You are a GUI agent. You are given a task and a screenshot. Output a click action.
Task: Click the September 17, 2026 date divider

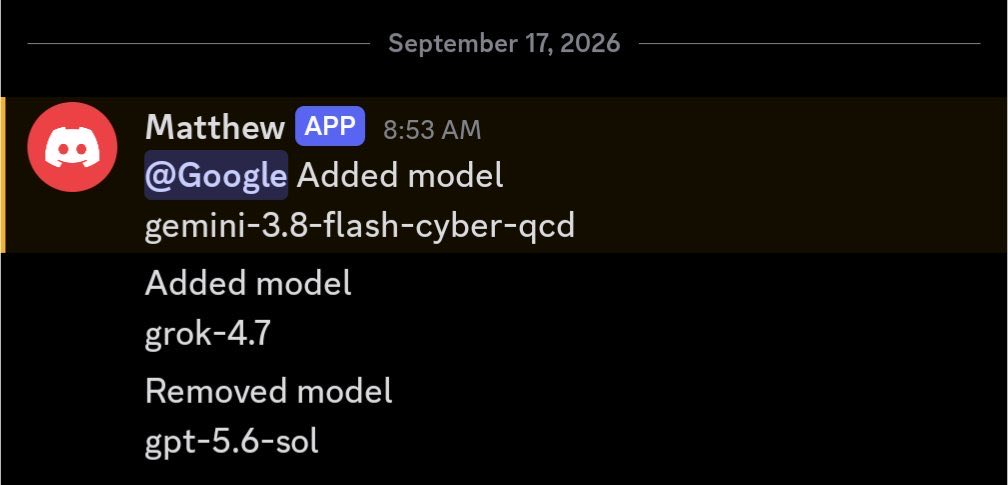(x=504, y=44)
